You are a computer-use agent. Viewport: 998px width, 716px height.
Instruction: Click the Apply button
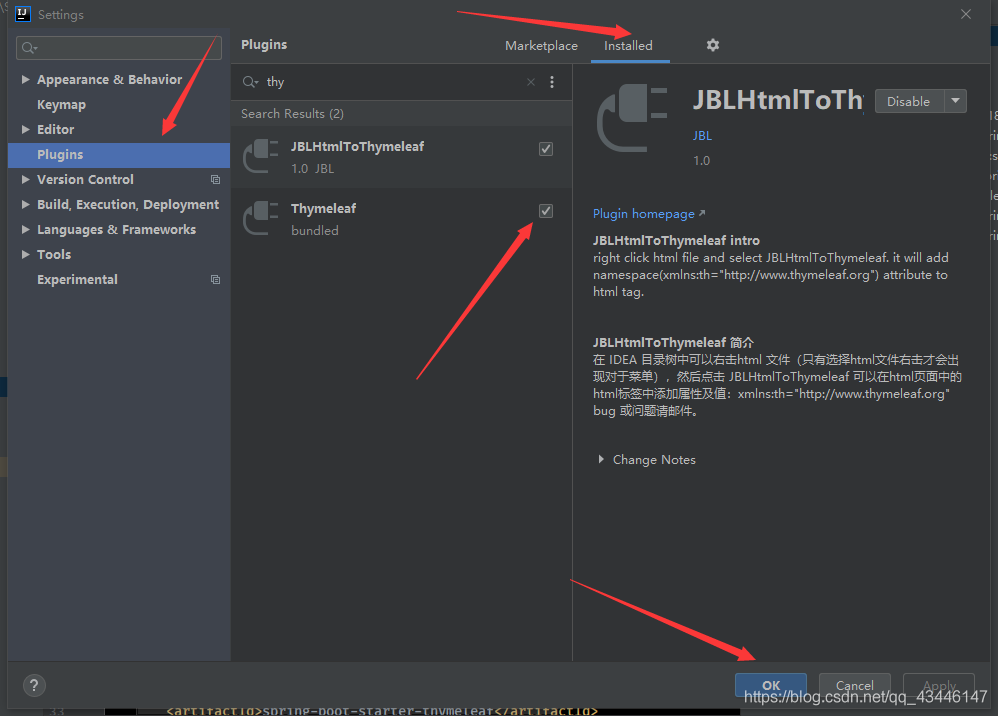pyautogui.click(x=939, y=685)
